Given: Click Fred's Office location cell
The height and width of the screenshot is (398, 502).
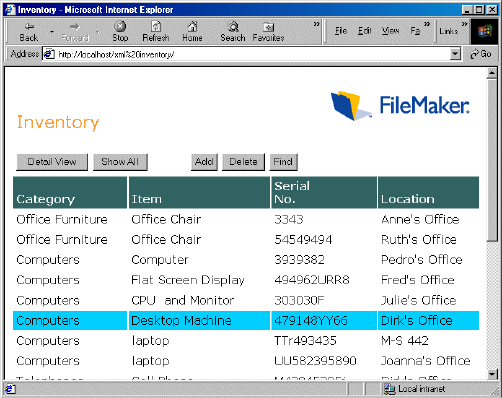Looking at the screenshot, I should coord(418,280).
